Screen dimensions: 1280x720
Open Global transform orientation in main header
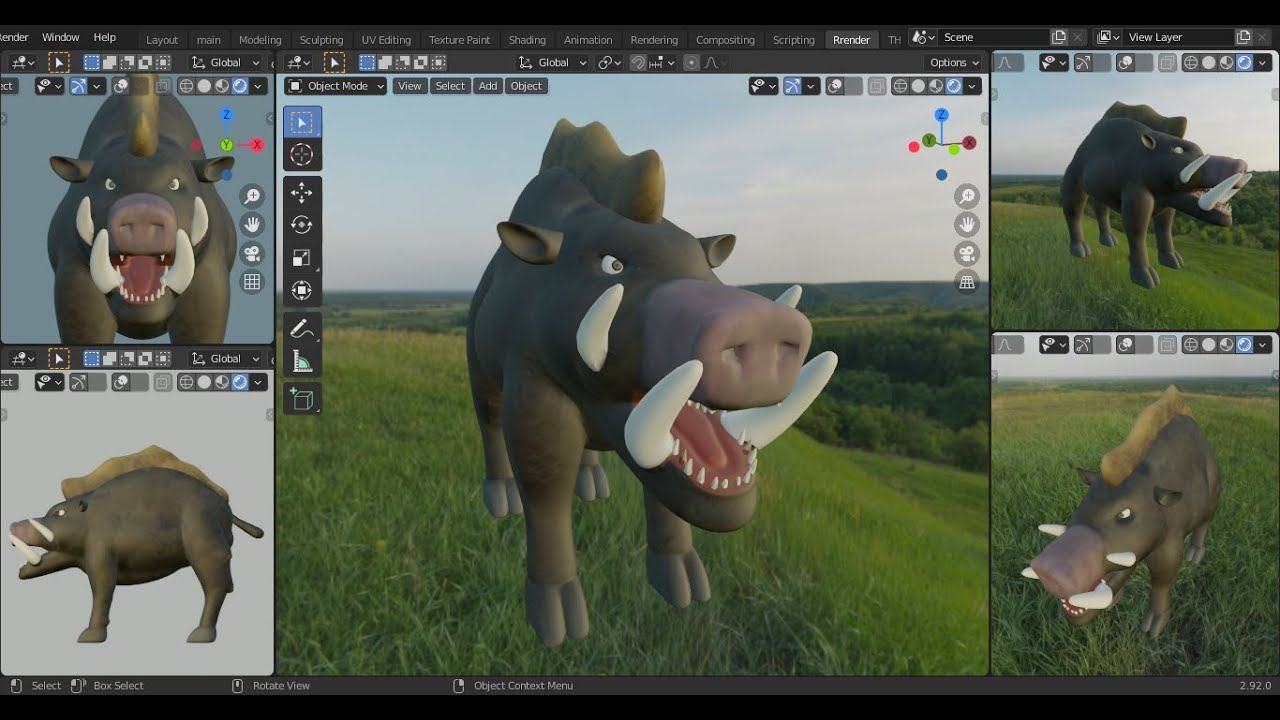click(553, 62)
